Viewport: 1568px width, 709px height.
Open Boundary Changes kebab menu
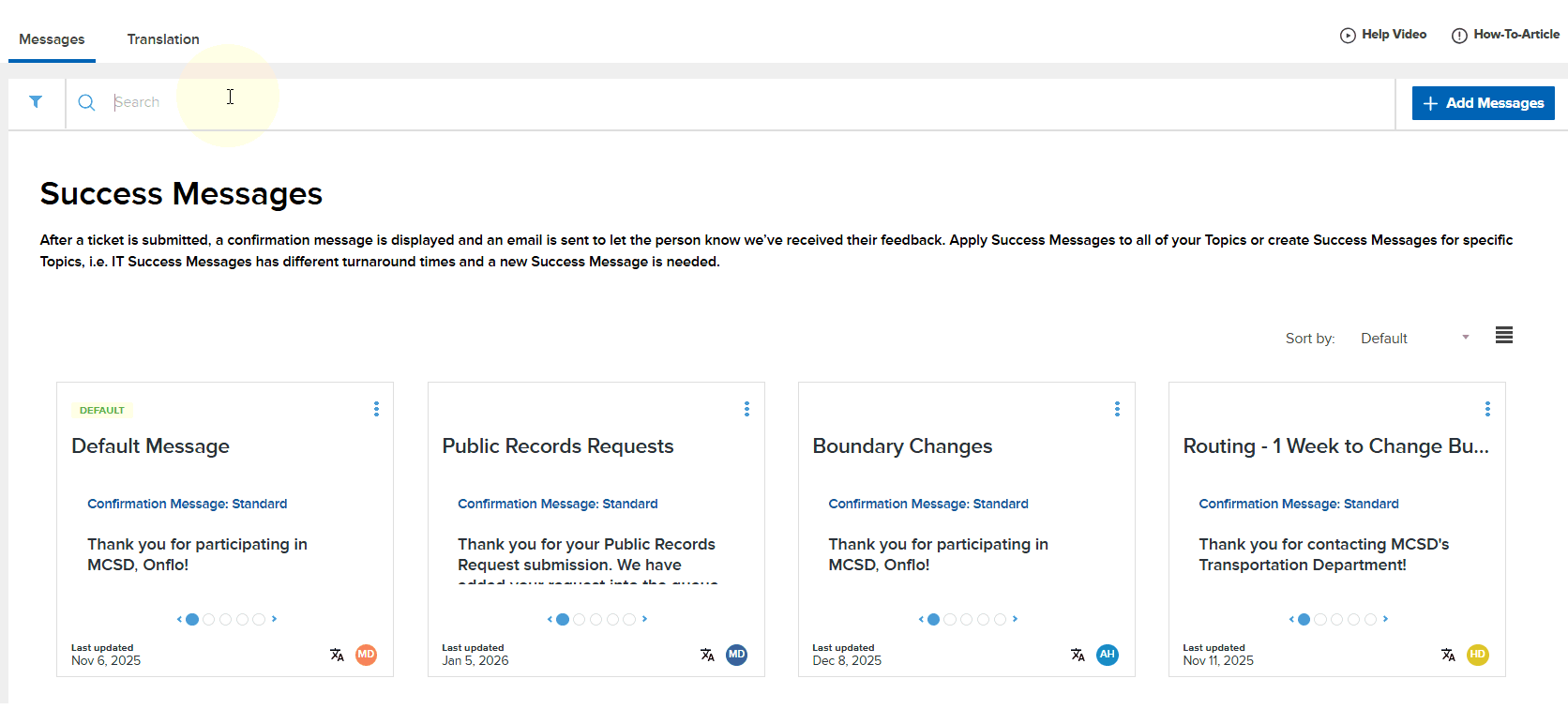(x=1117, y=409)
